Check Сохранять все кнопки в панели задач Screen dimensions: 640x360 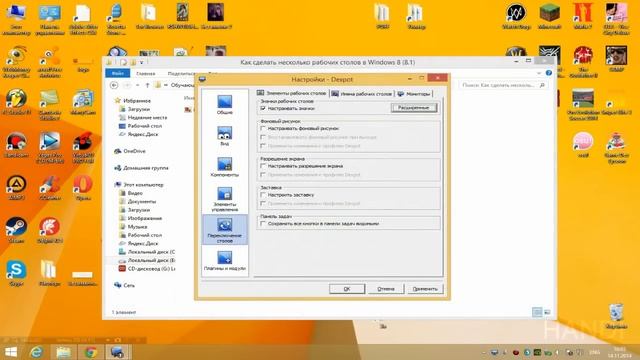point(263,224)
